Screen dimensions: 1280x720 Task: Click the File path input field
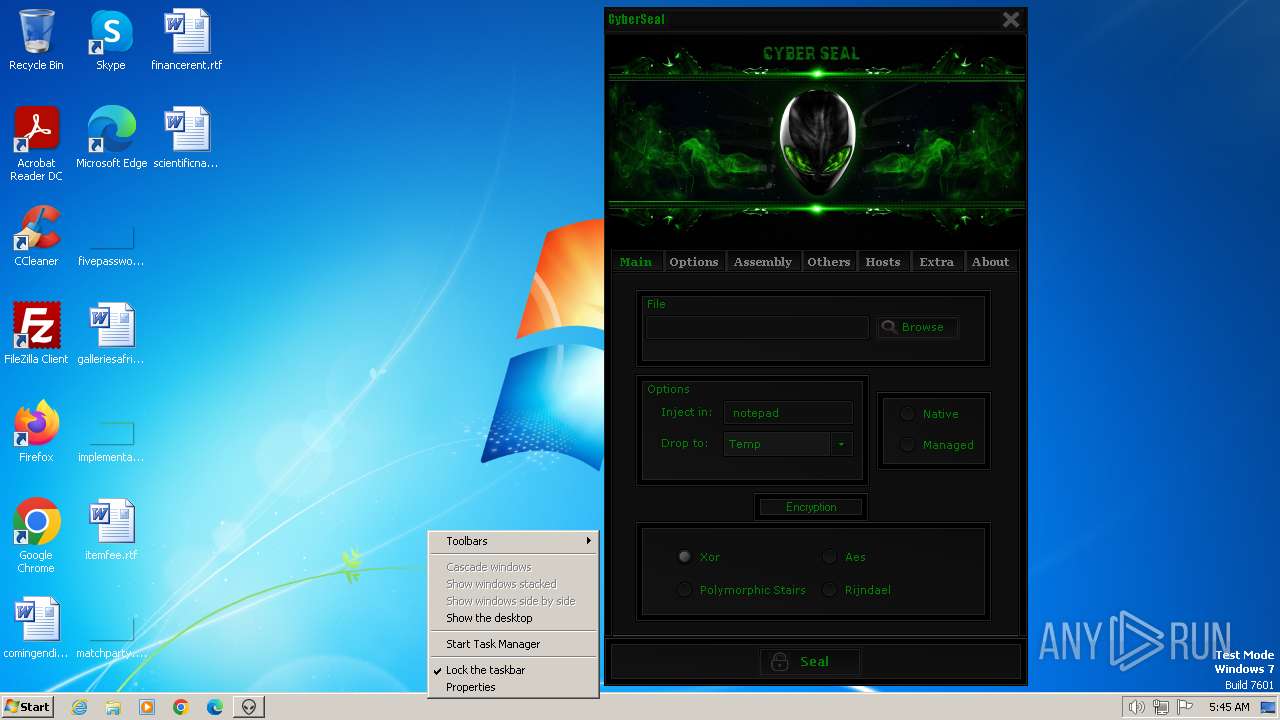pyautogui.click(x=757, y=327)
